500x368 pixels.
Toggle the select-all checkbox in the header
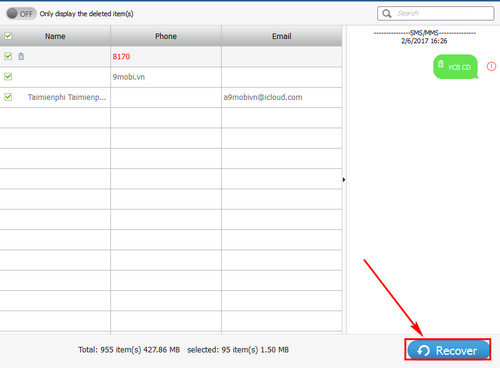click(x=8, y=36)
